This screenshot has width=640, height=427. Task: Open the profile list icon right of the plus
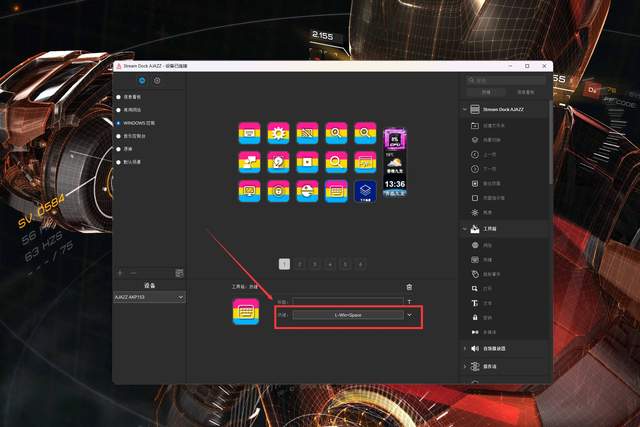tap(179, 273)
